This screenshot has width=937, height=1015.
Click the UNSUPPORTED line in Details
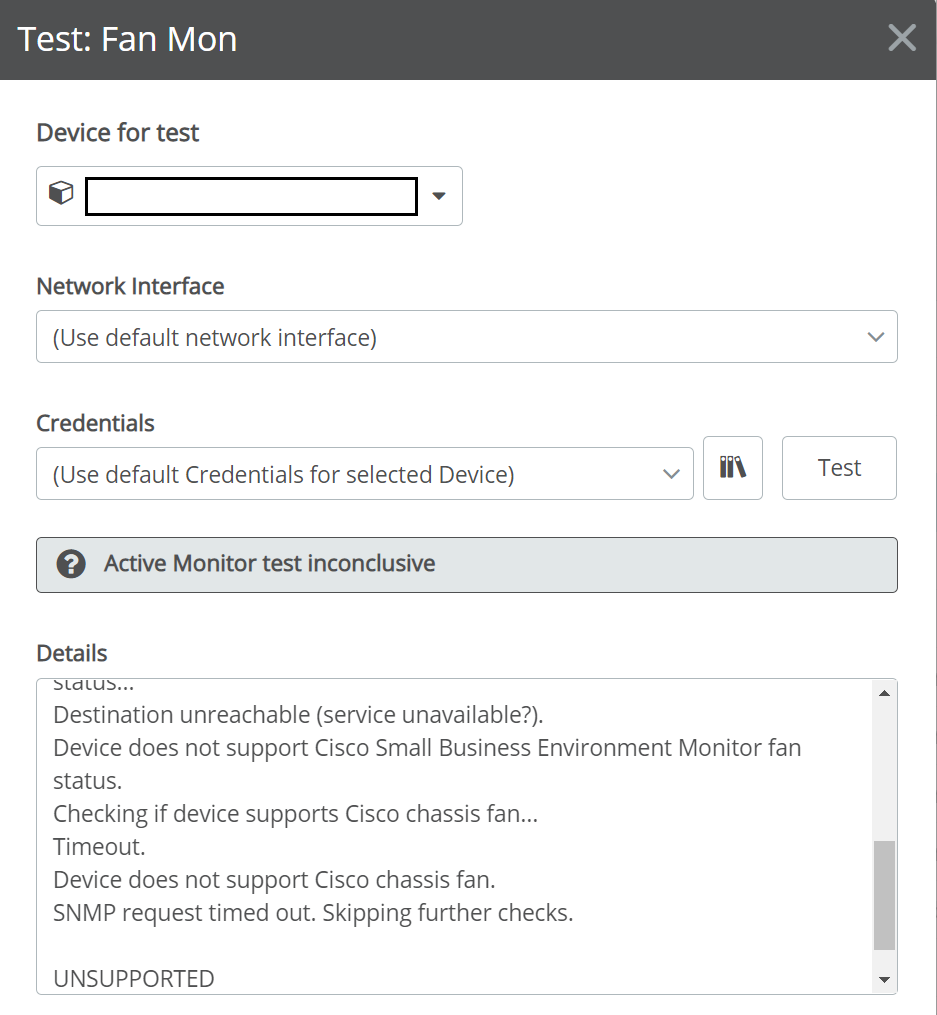click(x=132, y=978)
